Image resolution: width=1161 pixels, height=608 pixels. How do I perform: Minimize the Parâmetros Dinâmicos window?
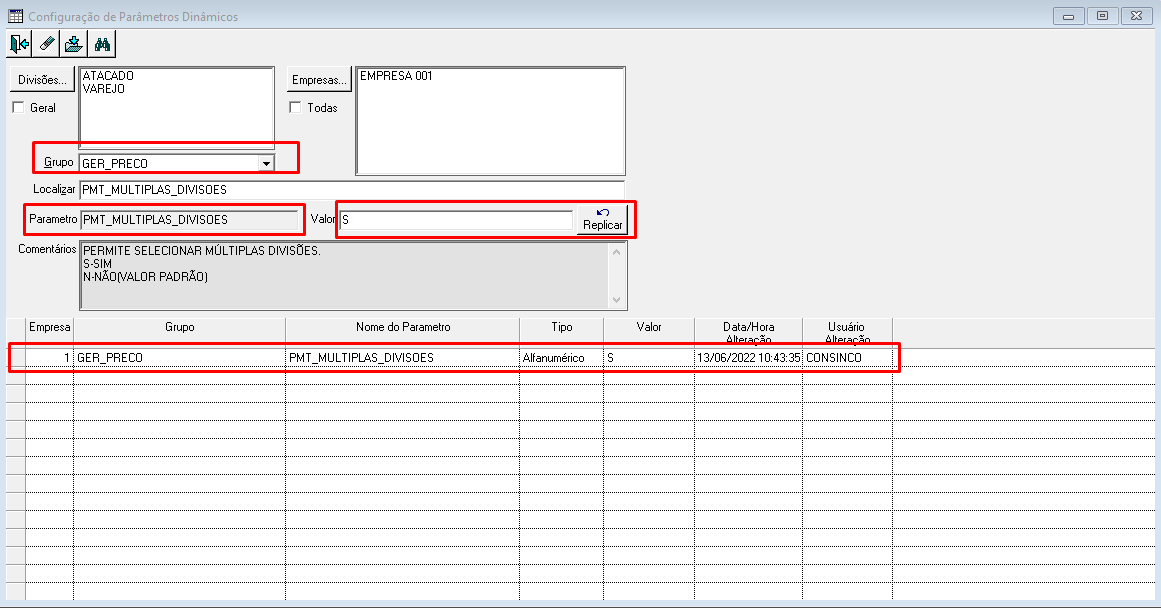[x=1068, y=16]
